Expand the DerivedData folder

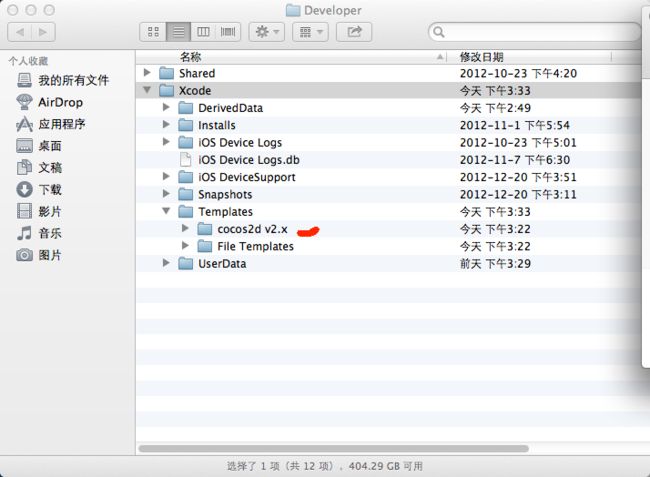pos(166,107)
